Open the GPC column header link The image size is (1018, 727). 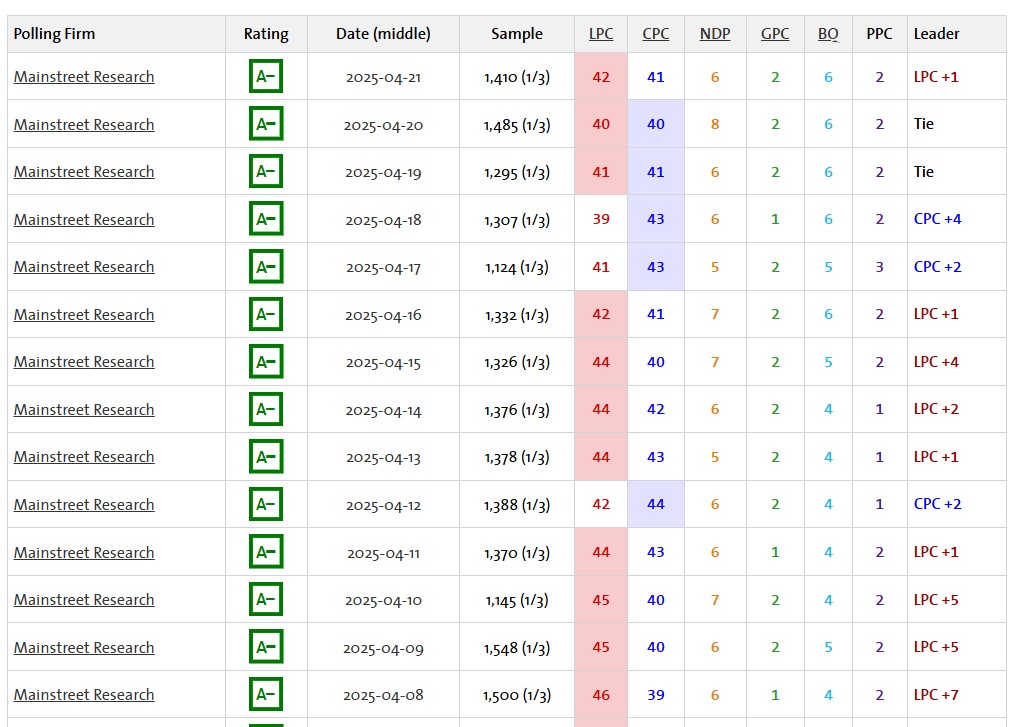click(775, 34)
